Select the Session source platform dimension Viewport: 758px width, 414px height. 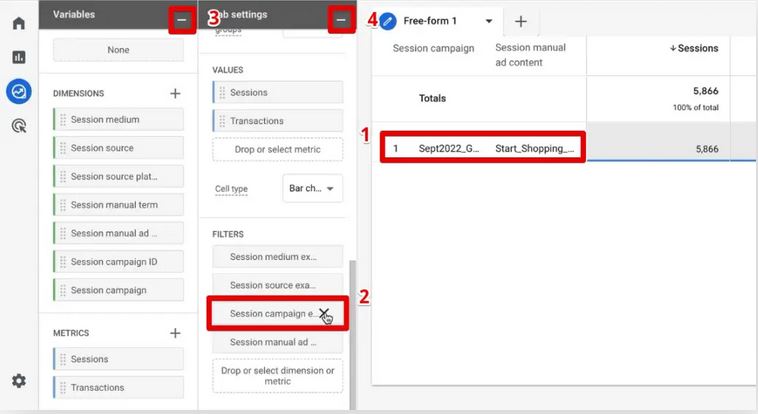click(118, 177)
